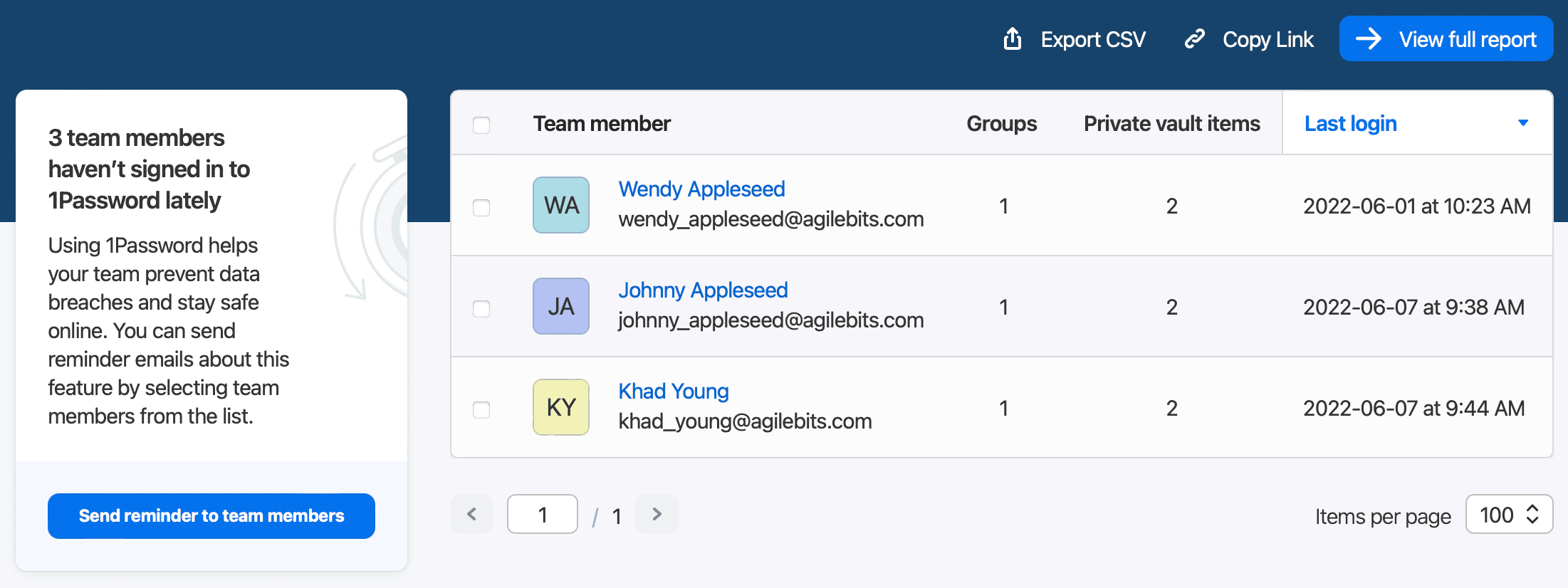Click Johnny Appleseed's JA avatar
This screenshot has height=588, width=1568.
[561, 306]
